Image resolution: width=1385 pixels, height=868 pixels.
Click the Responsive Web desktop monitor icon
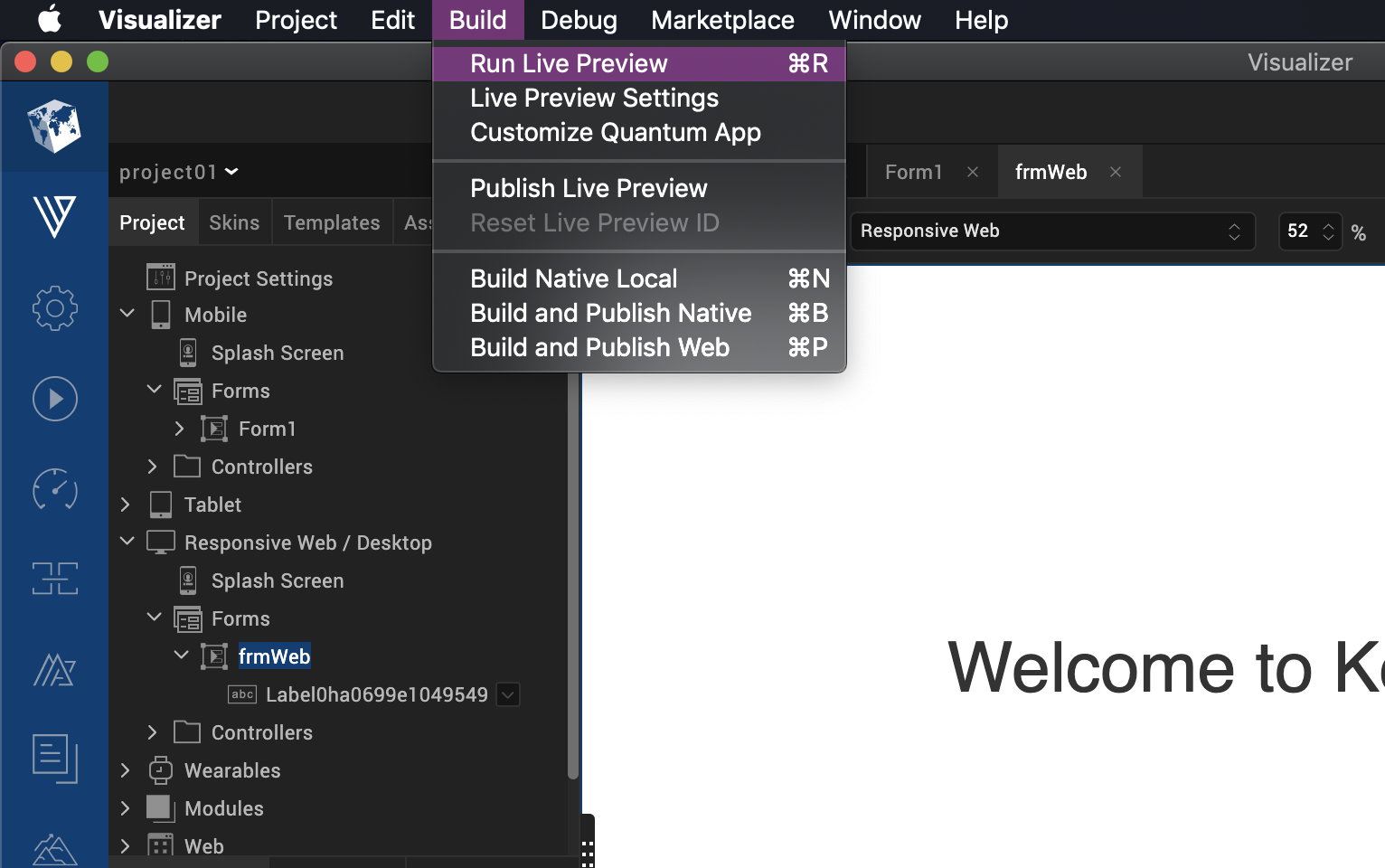click(161, 542)
